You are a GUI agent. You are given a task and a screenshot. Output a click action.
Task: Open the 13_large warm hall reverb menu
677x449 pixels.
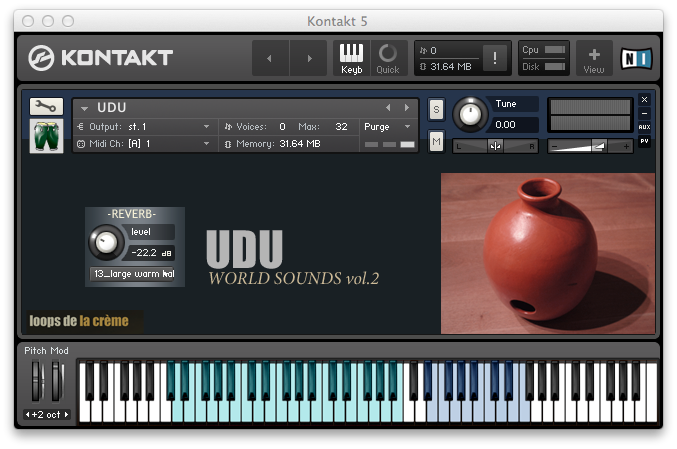134,274
